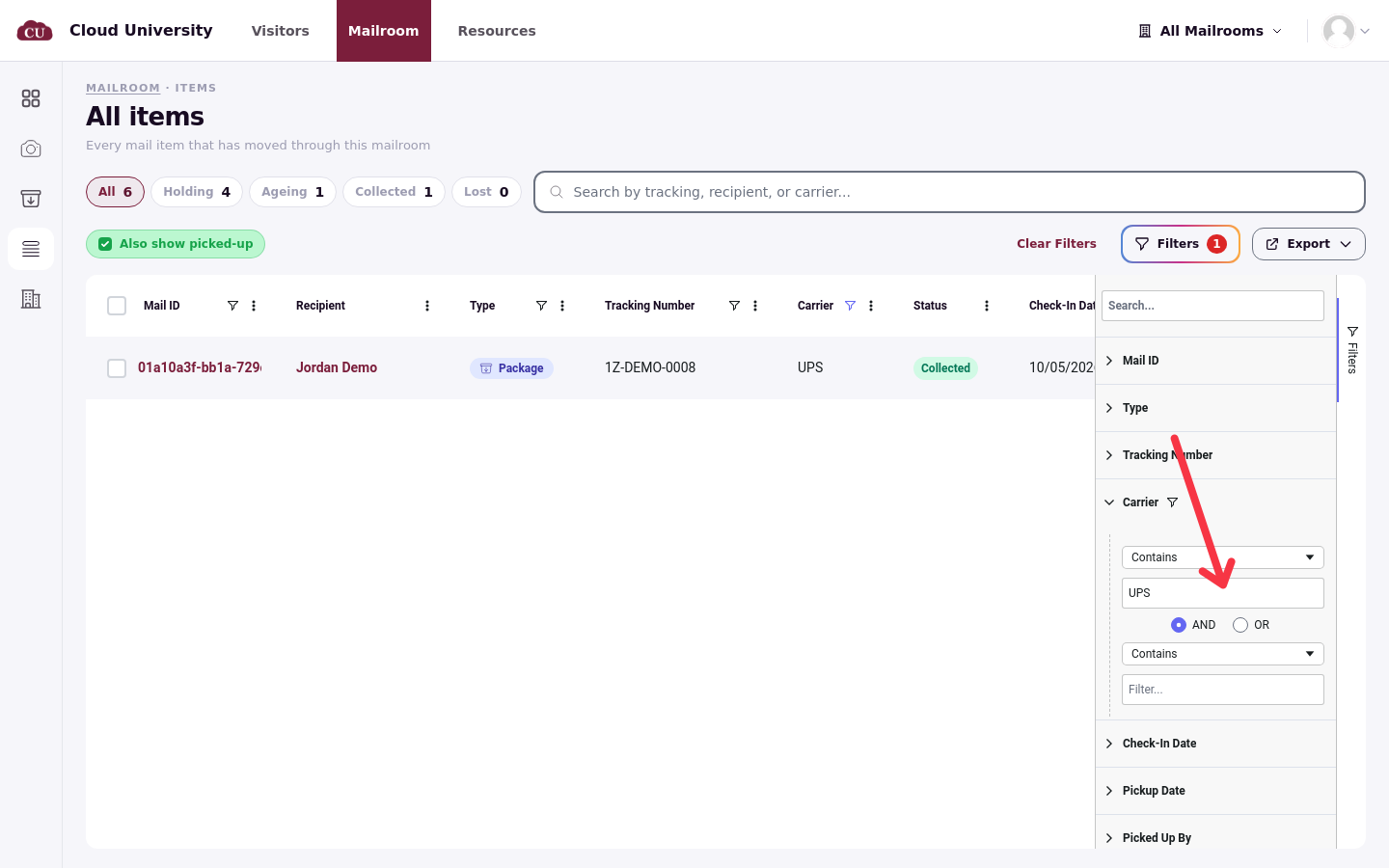The image size is (1389, 868).
Task: Click the tracking or carrier search field
Action: click(949, 192)
